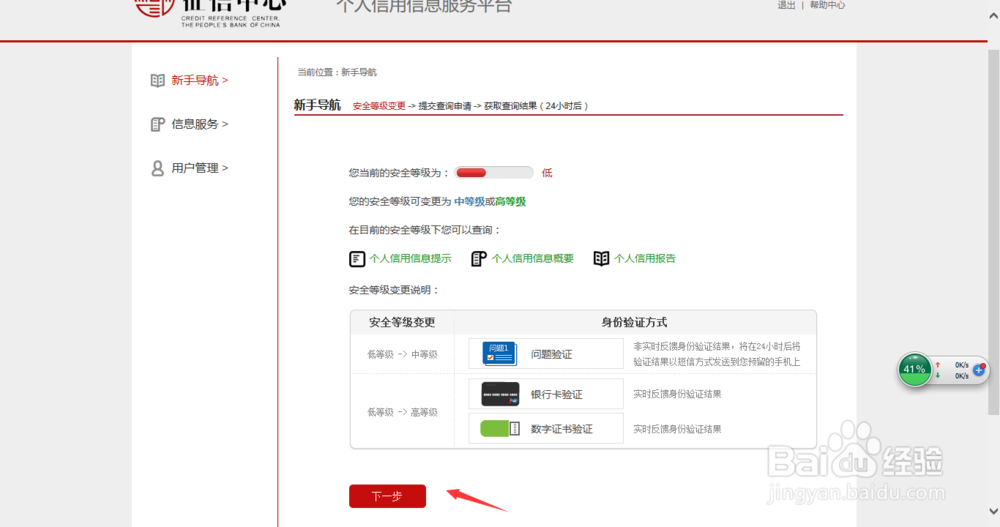Screen dimensions: 1000x527
Task: Click the 高等级 security level link
Action: click(x=510, y=202)
